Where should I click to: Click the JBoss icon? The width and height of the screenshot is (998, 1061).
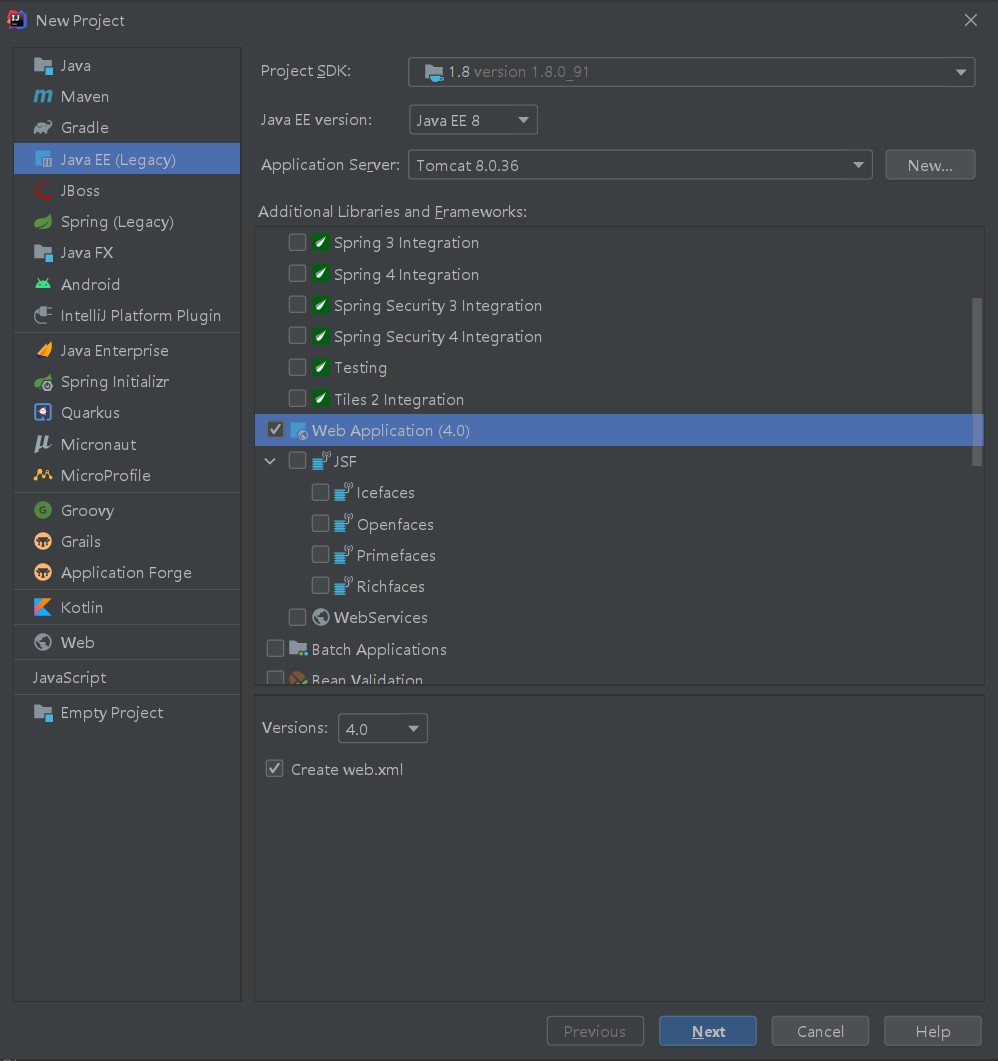tap(43, 190)
